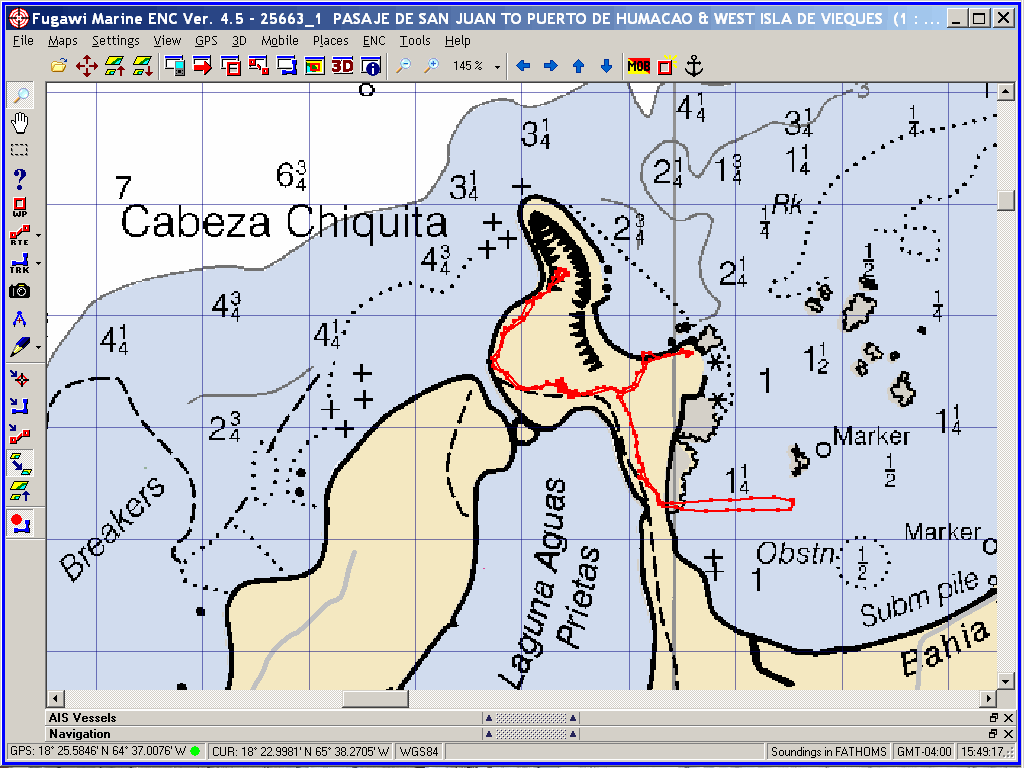Open the ENC menu
This screenshot has width=1024, height=768.
pos(374,40)
